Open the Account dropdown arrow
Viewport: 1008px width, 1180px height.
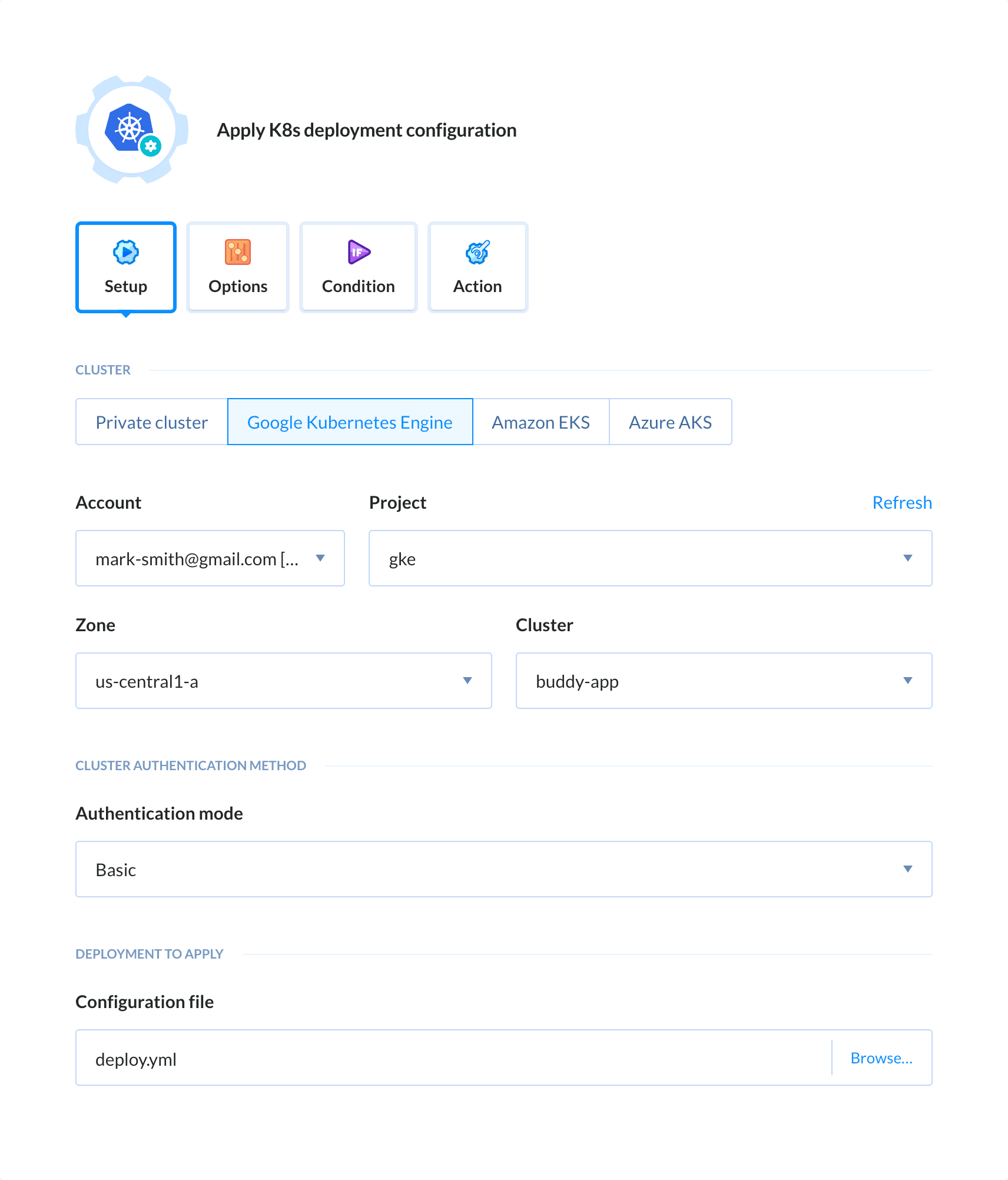point(321,559)
